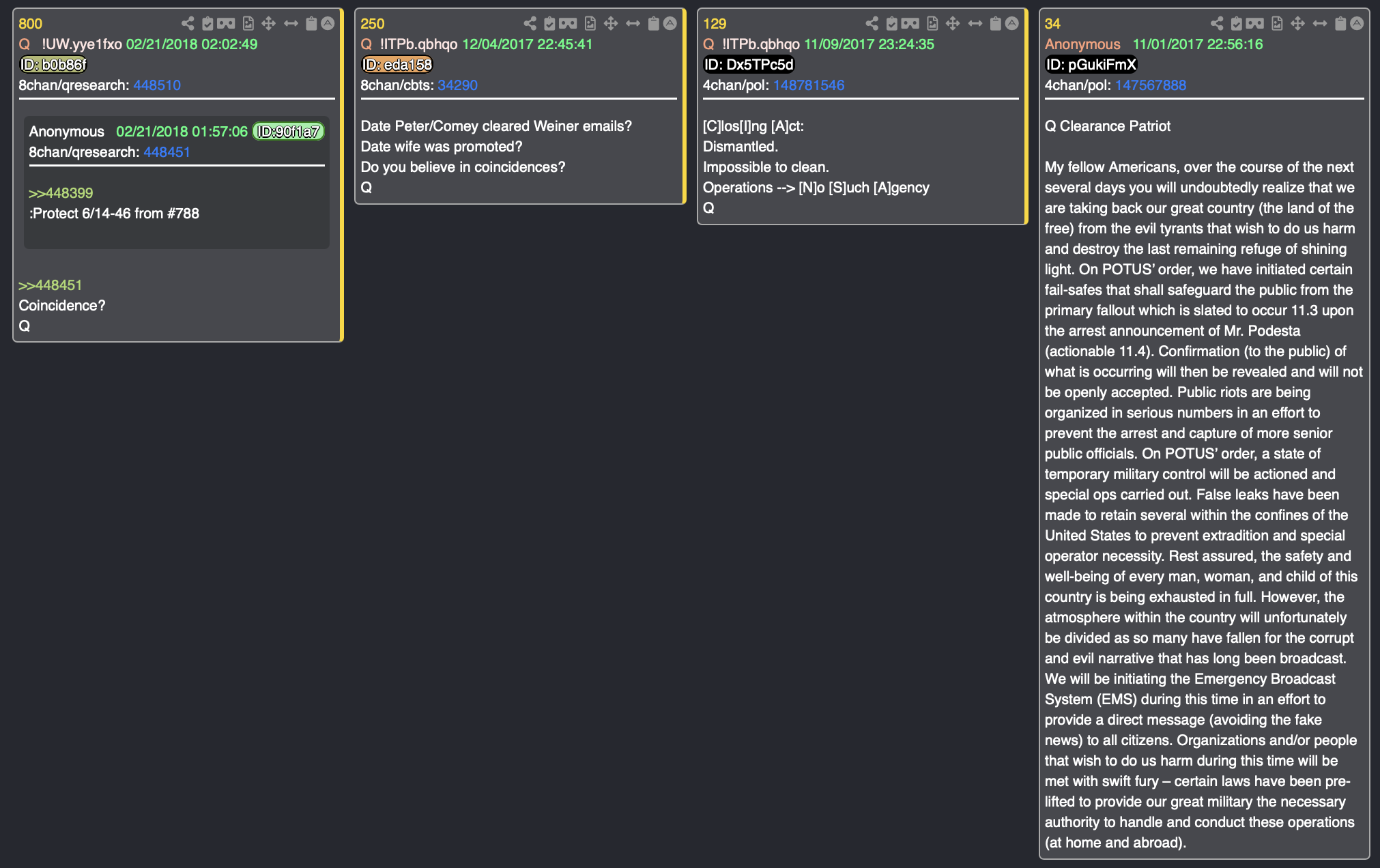The height and width of the screenshot is (868, 1380).
Task: Open 8chan/qresearch link 448510
Action: pyautogui.click(x=157, y=85)
